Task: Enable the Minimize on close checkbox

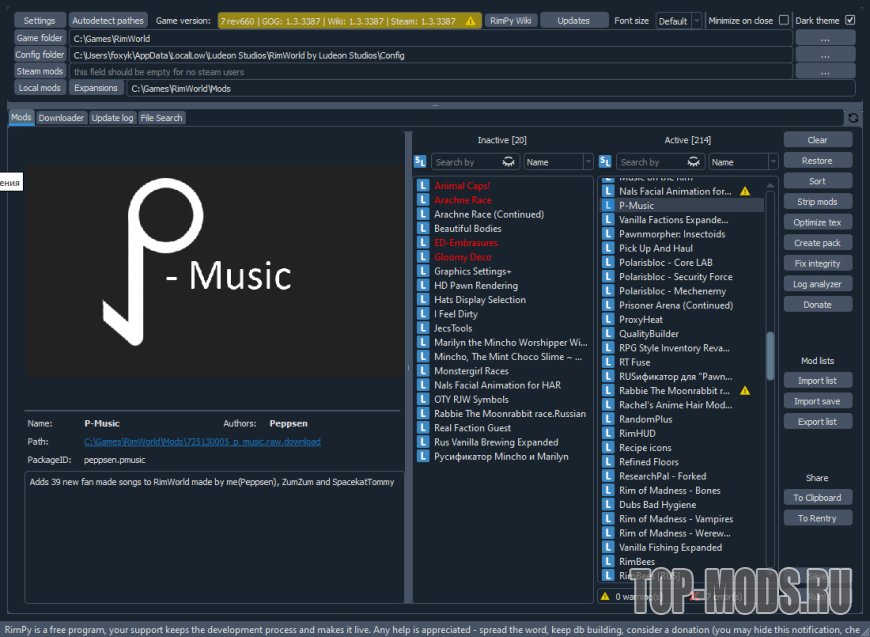Action: [x=783, y=20]
